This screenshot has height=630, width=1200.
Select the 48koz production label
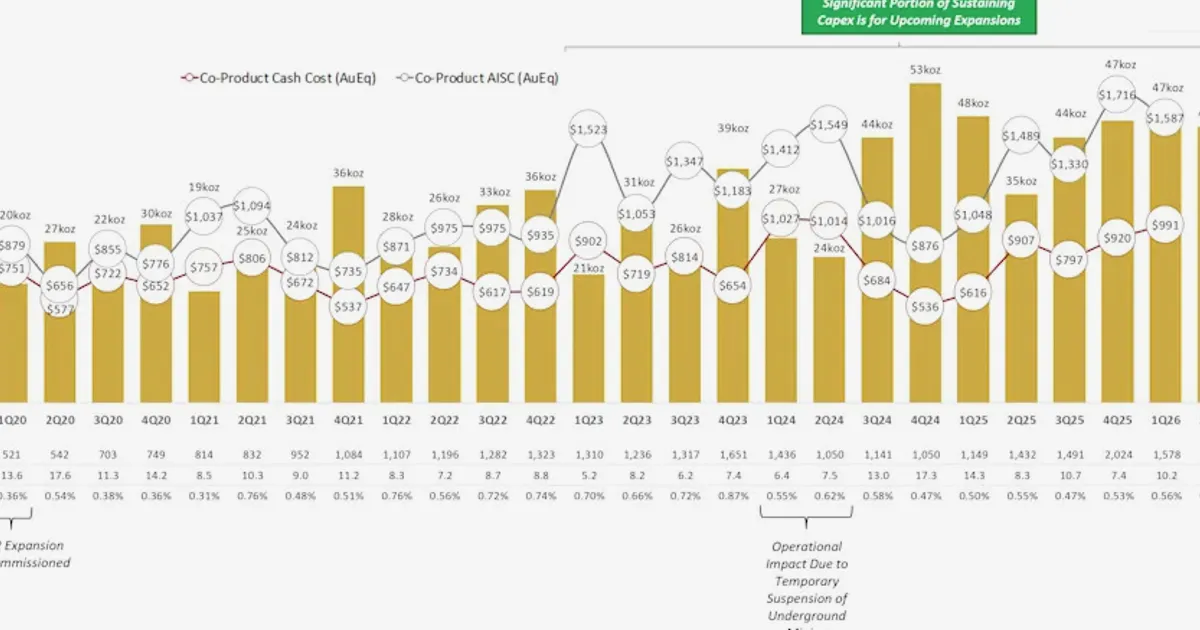click(x=973, y=103)
